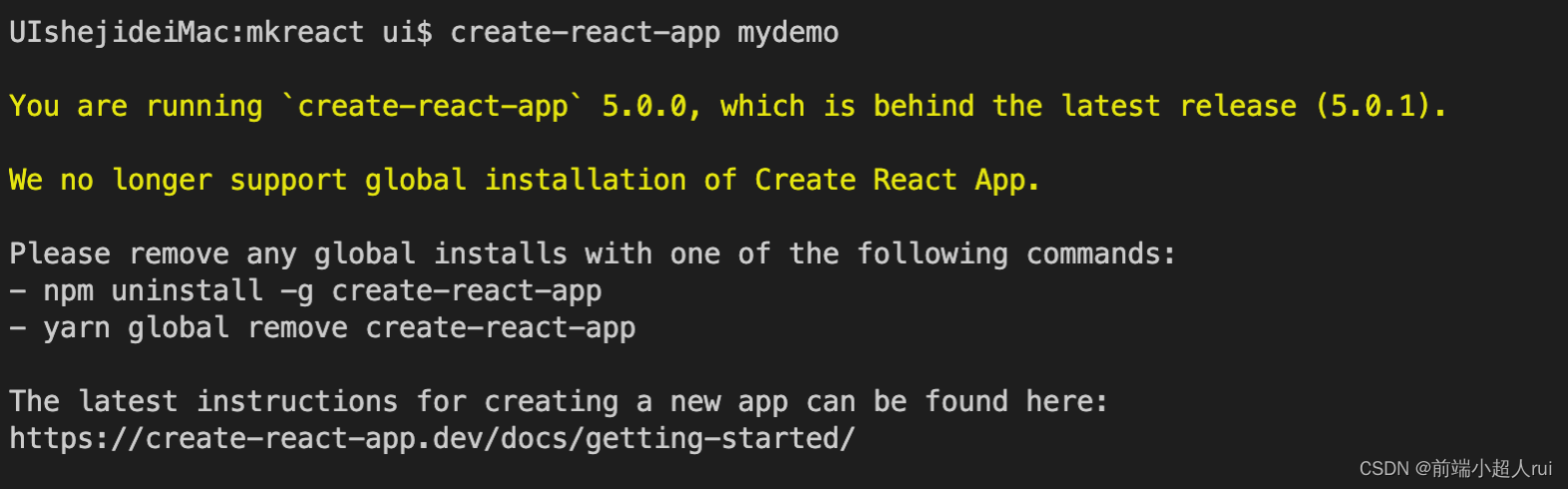Click 'Please remove any global installs' line
Image resolution: width=1568 pixels, height=489 pixels.
point(592,253)
